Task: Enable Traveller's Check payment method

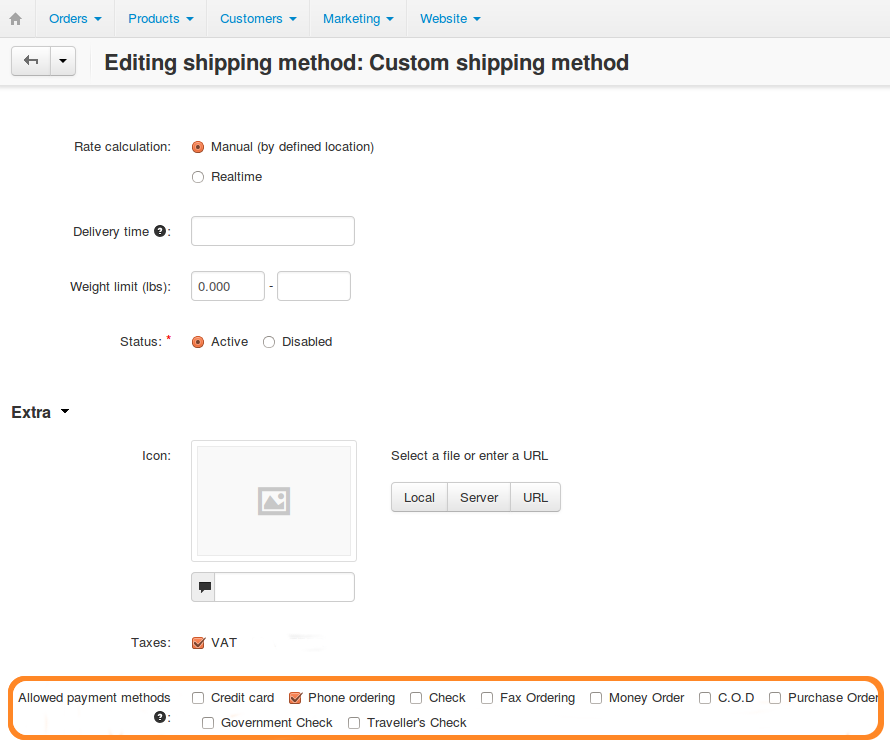Action: (354, 723)
